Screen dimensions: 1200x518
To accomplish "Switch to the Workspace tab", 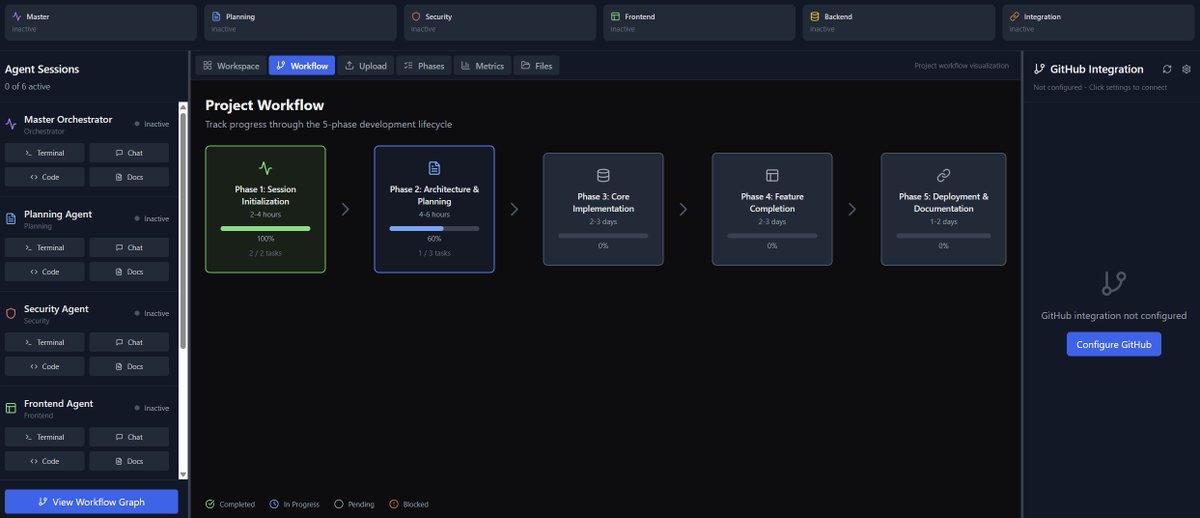I will pos(231,66).
